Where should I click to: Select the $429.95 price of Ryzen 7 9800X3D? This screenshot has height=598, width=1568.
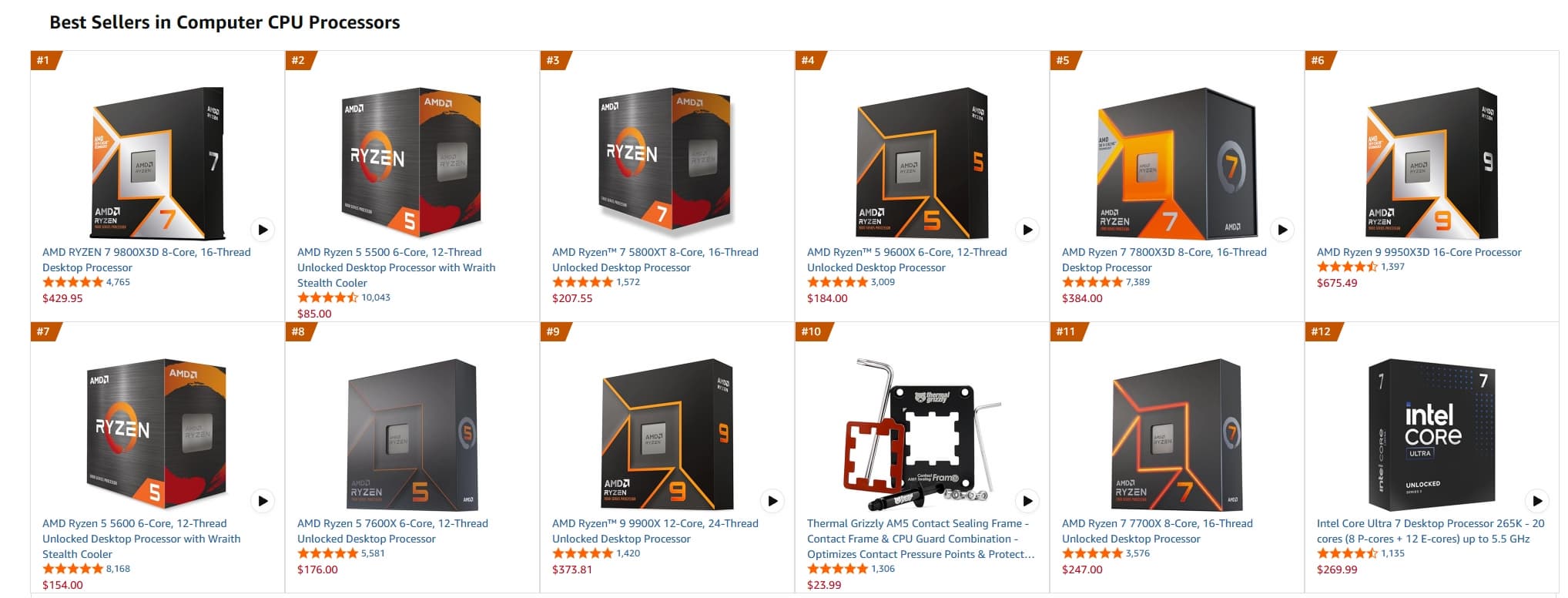pyautogui.click(x=62, y=298)
